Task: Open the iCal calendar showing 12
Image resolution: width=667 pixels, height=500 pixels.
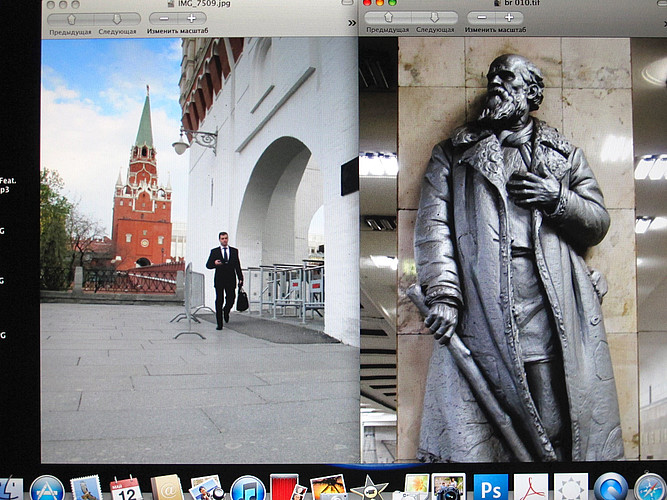Action: [126, 489]
